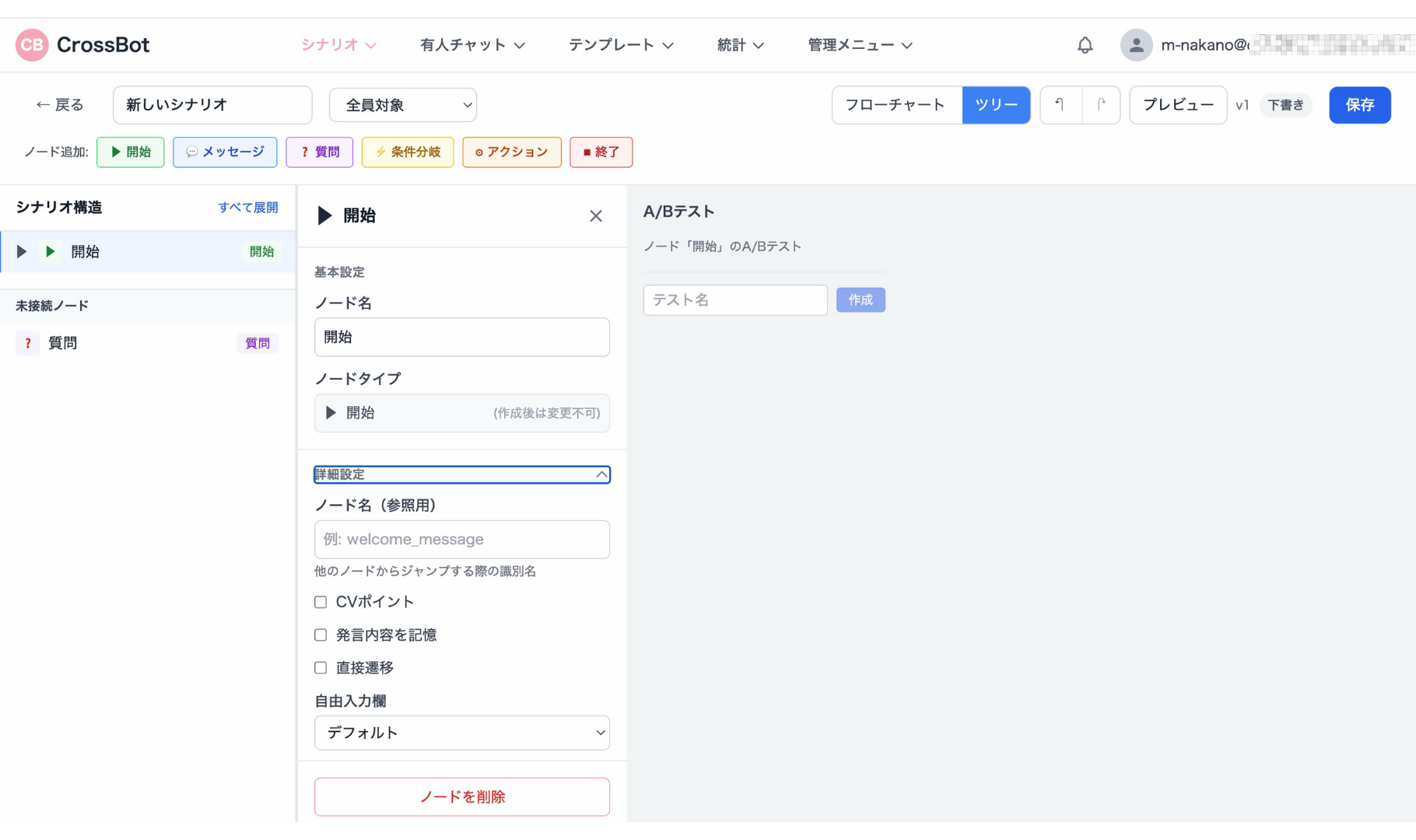Click the テスト名 input field
1416x840 pixels.
click(x=734, y=300)
